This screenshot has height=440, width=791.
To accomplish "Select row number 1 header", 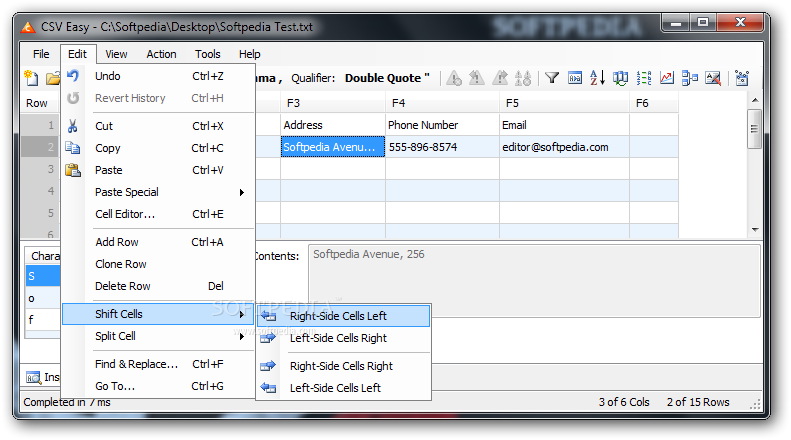I will 40,125.
